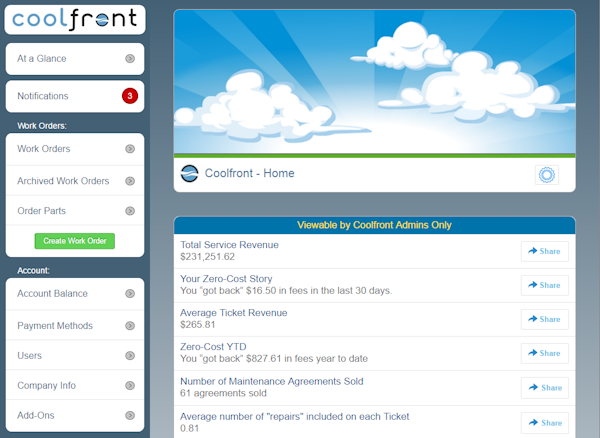
Task: Click the arrow icon in Work Orders row
Action: coord(130,149)
